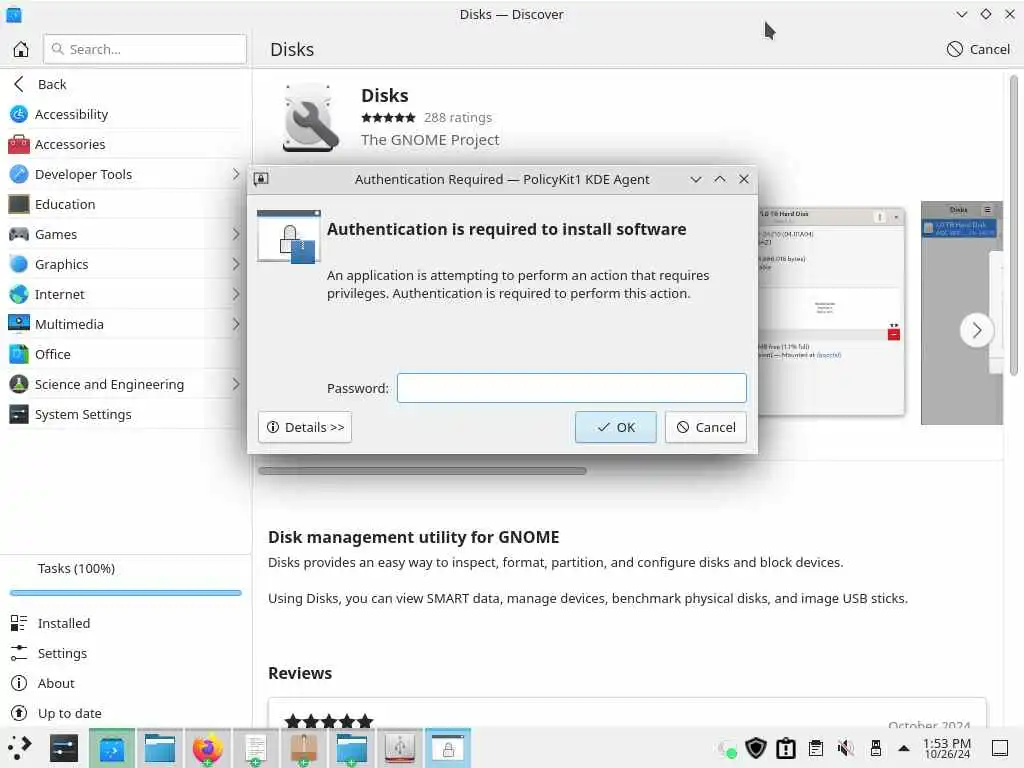This screenshot has width=1024, height=768.
Task: Close the Authentication Required dialog
Action: [x=744, y=179]
